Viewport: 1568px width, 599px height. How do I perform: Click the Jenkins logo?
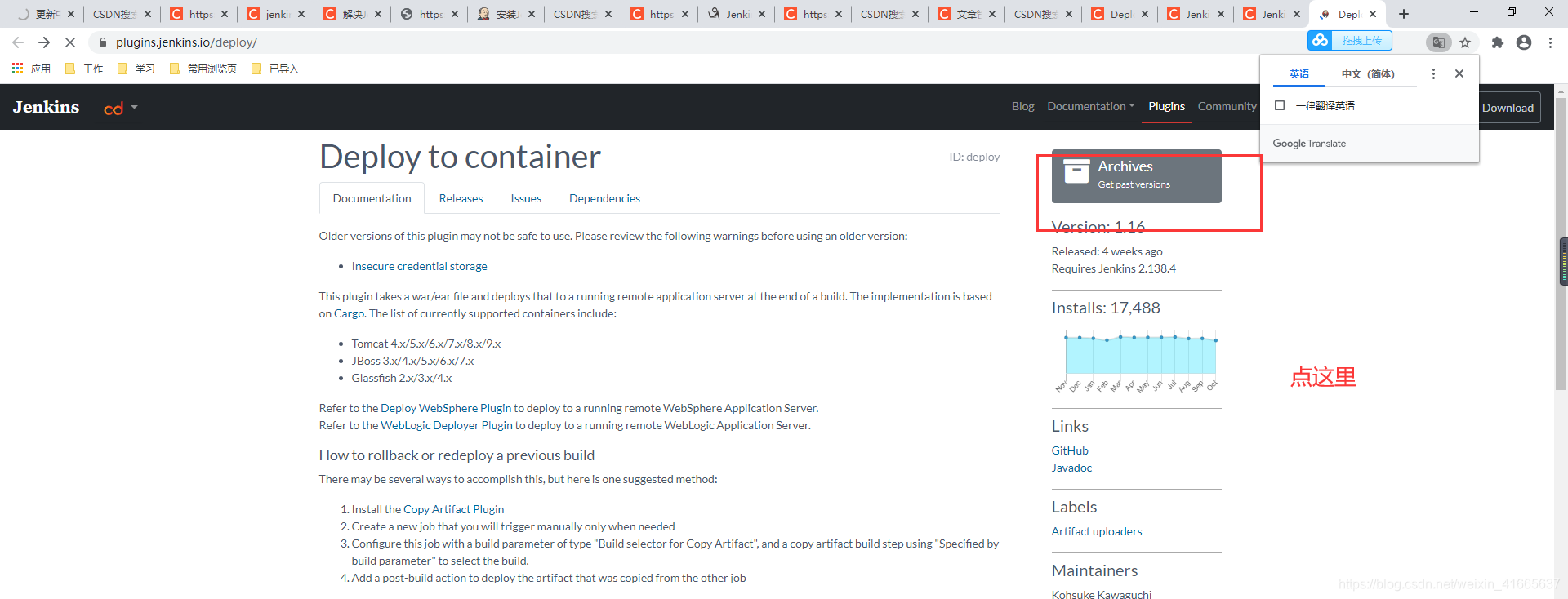[47, 107]
